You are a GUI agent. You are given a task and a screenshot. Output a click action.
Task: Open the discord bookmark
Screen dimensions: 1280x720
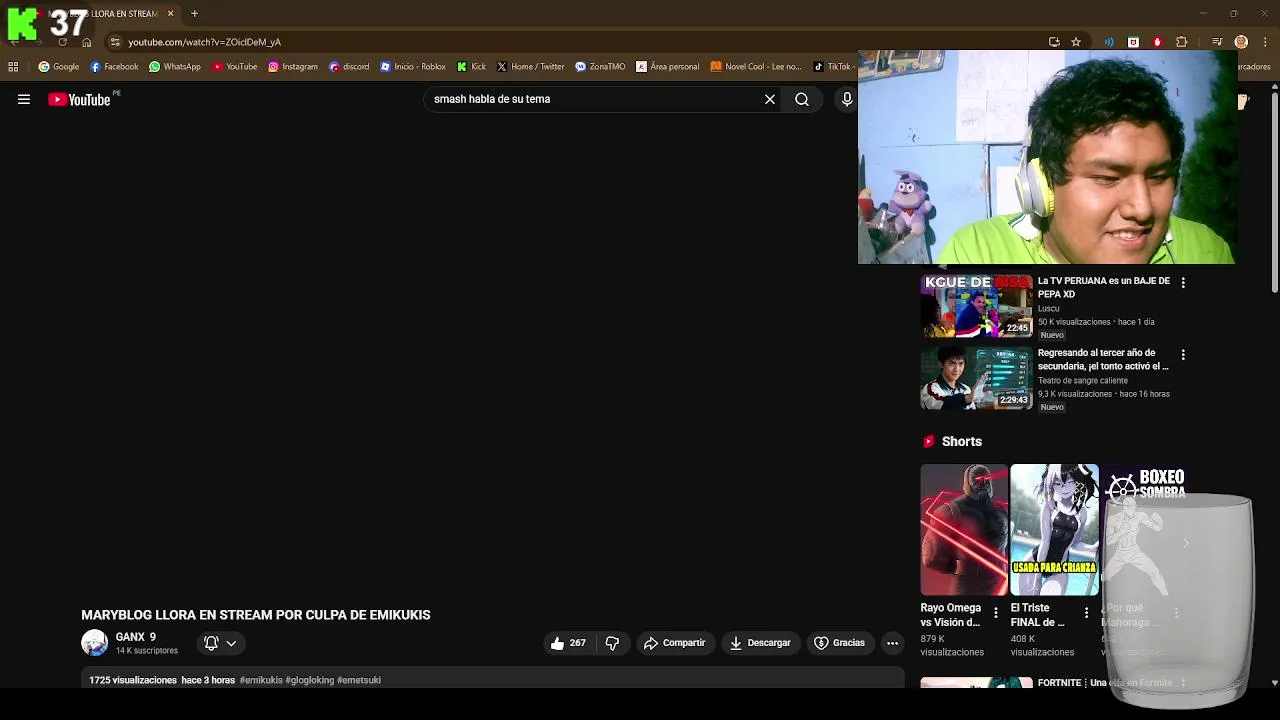tap(349, 67)
